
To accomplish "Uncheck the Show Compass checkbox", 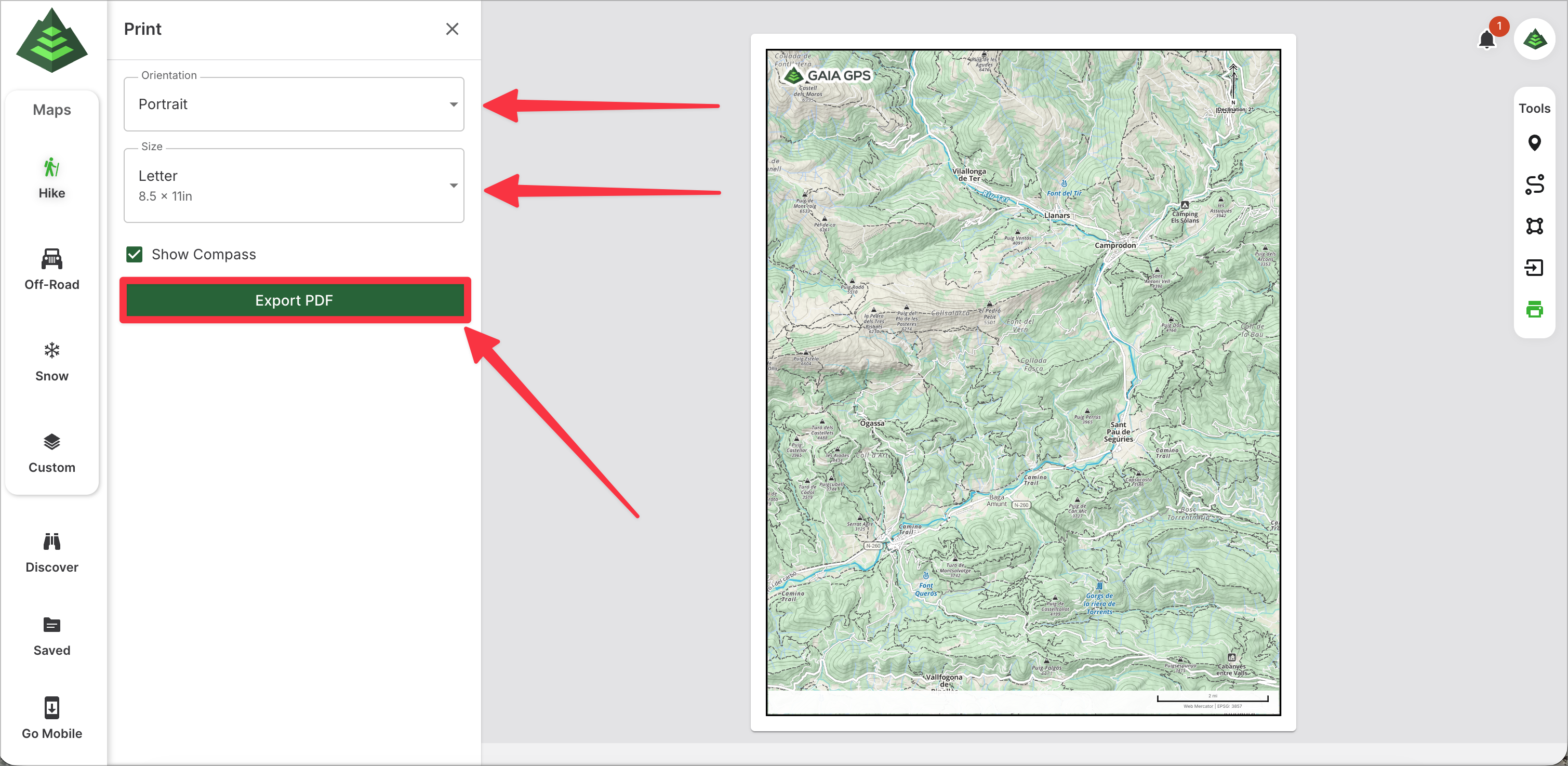I will (135, 254).
